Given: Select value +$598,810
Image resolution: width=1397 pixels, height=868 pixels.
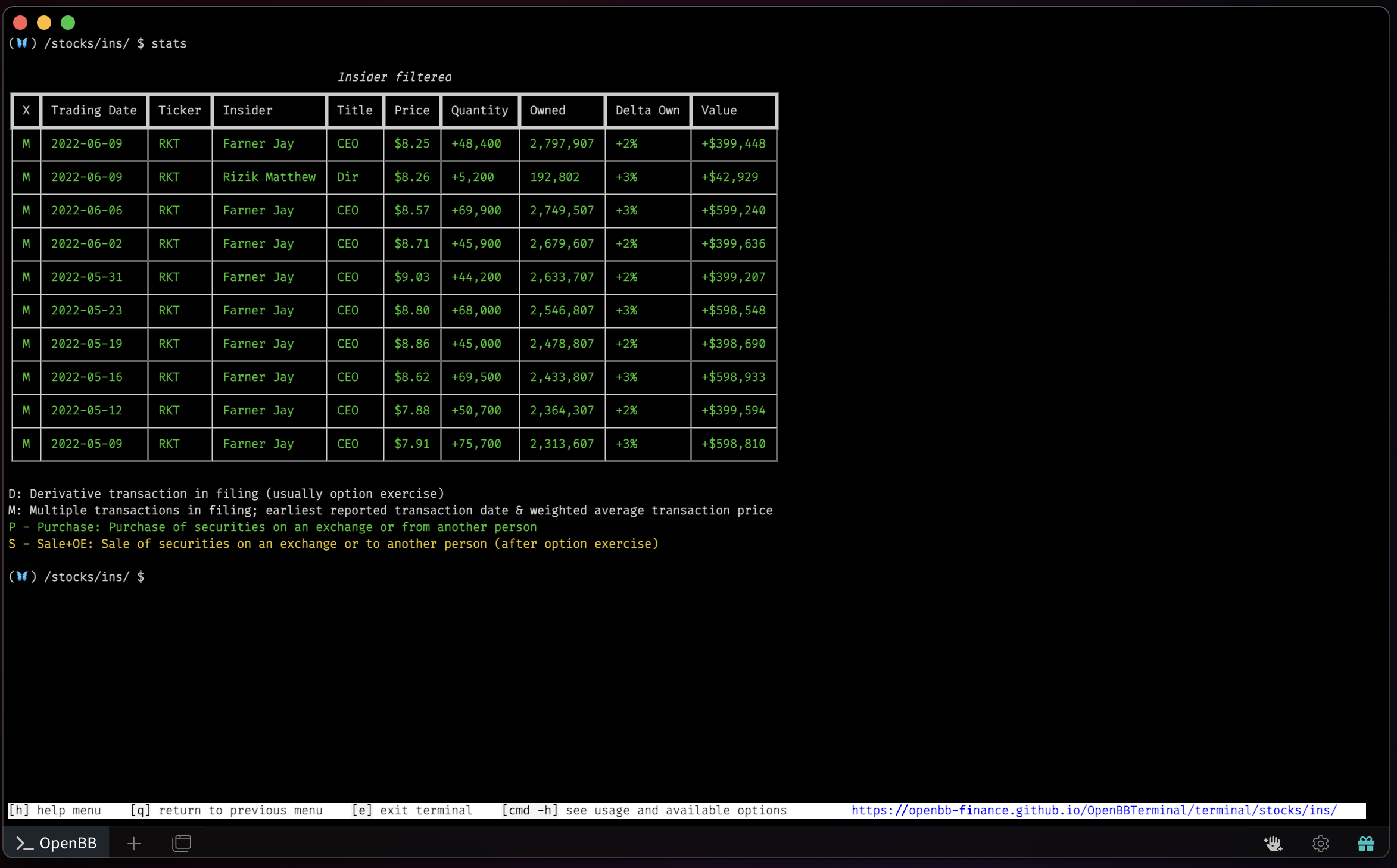Looking at the screenshot, I should (733, 444).
